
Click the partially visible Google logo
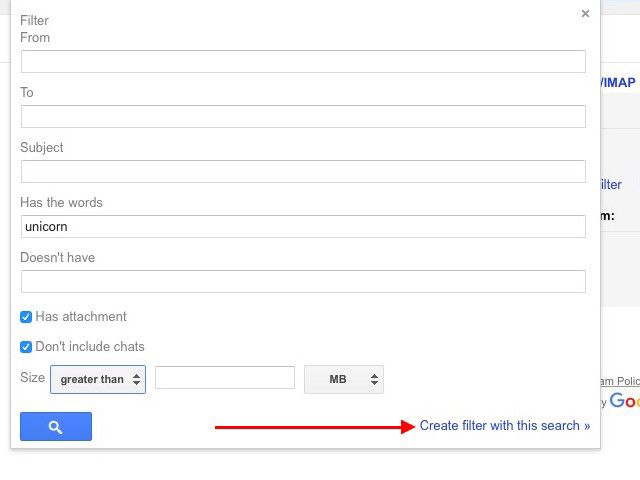624,401
